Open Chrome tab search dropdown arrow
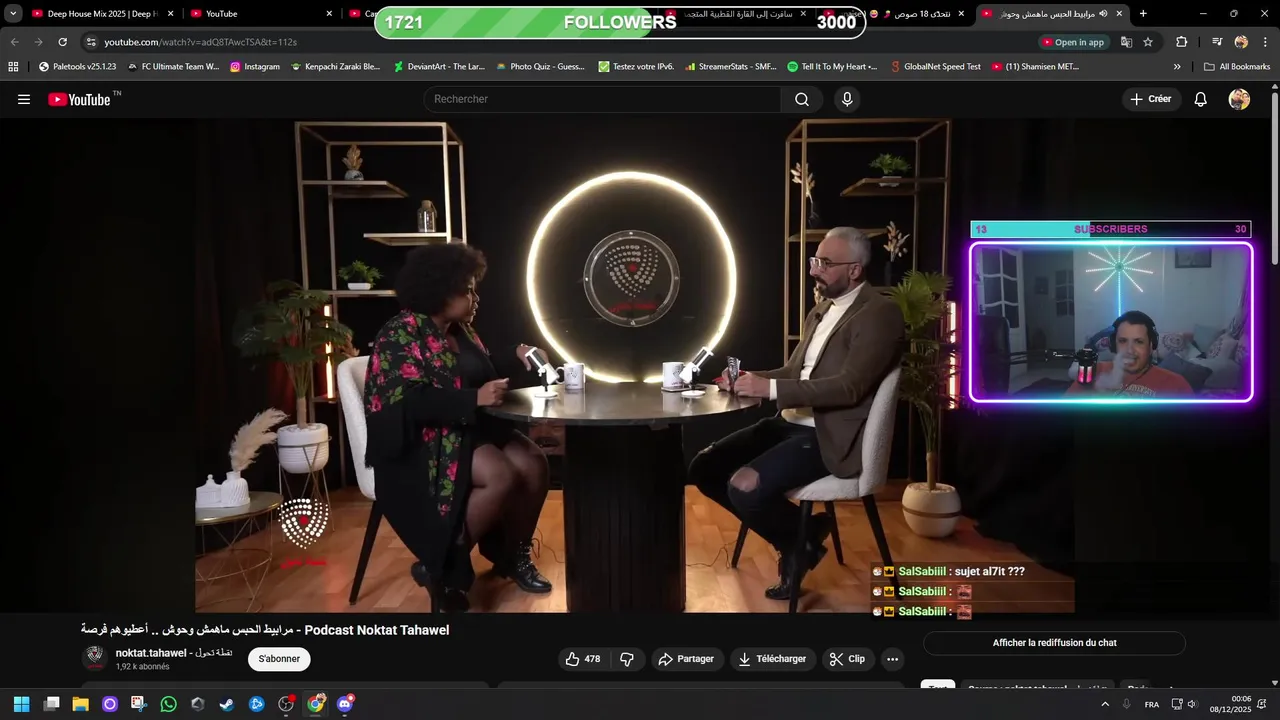Screen dimensions: 1280x720 (13, 14)
